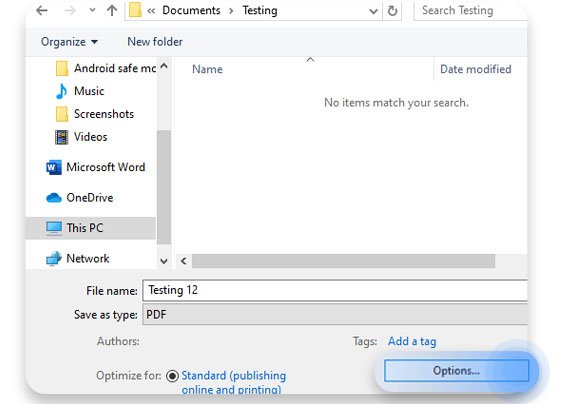Click the Videos film strip icon

pyautogui.click(x=62, y=137)
